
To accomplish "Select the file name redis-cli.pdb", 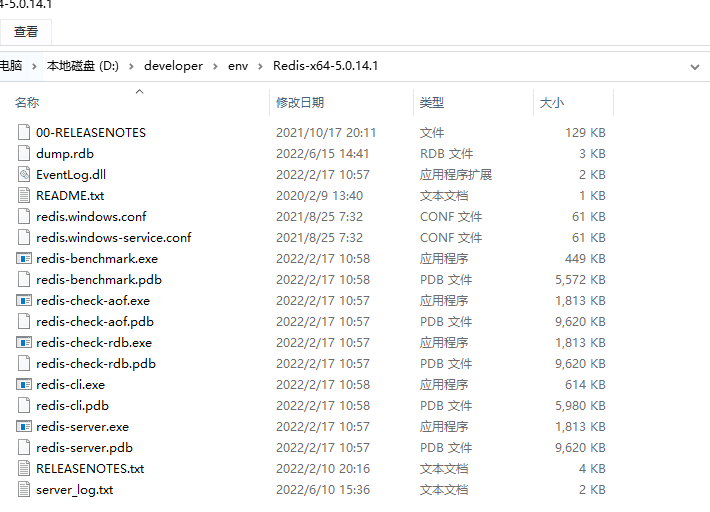I will [72, 406].
